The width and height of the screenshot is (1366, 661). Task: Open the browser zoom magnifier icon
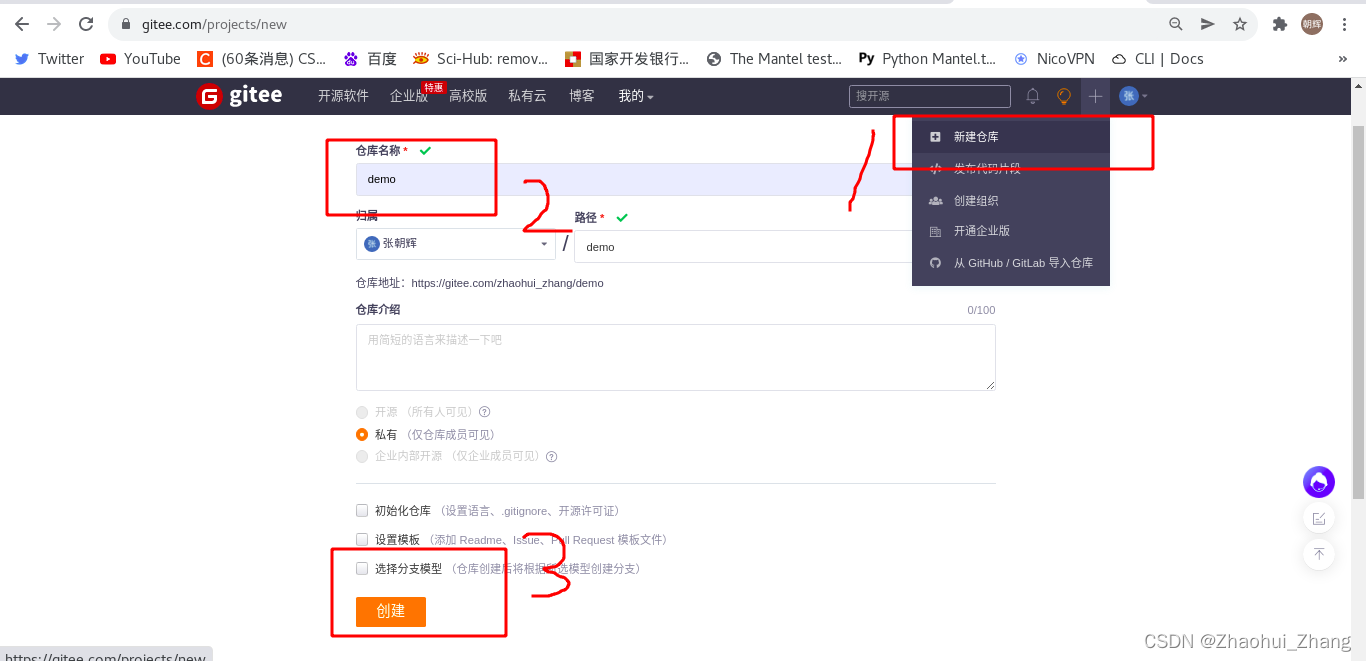[x=1176, y=24]
